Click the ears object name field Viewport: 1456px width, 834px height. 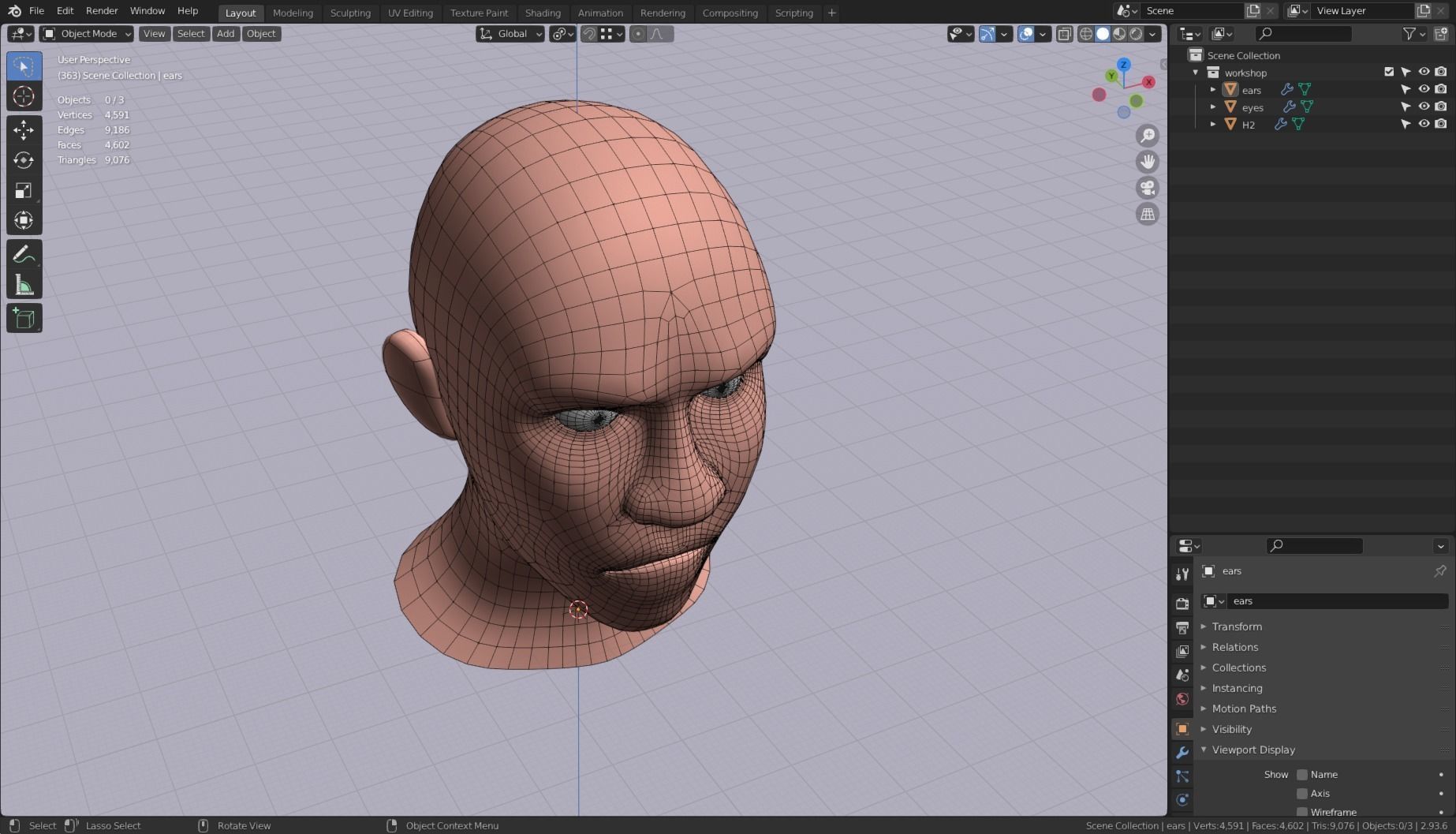[1338, 601]
